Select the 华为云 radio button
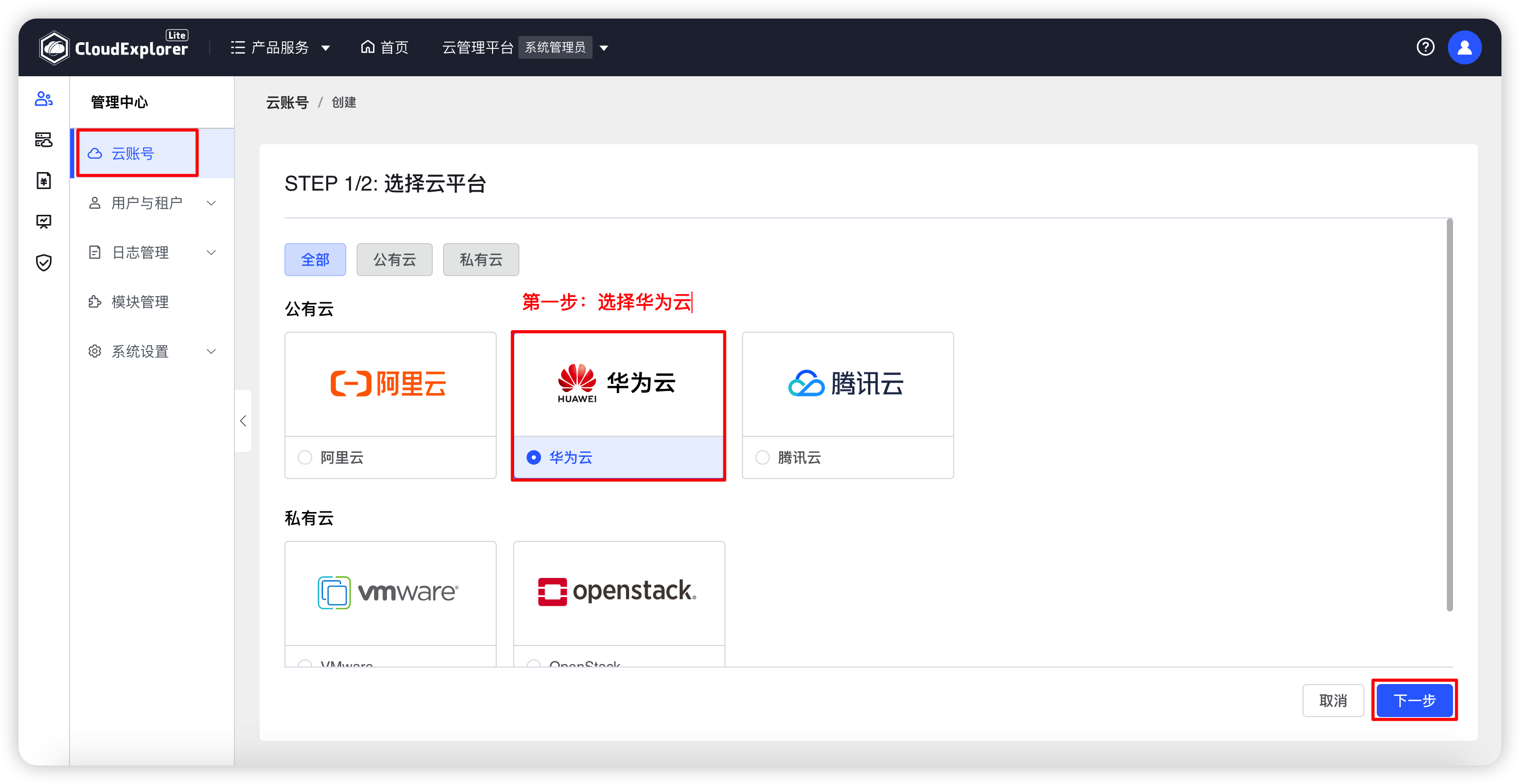Image resolution: width=1520 pixels, height=784 pixels. tap(533, 457)
